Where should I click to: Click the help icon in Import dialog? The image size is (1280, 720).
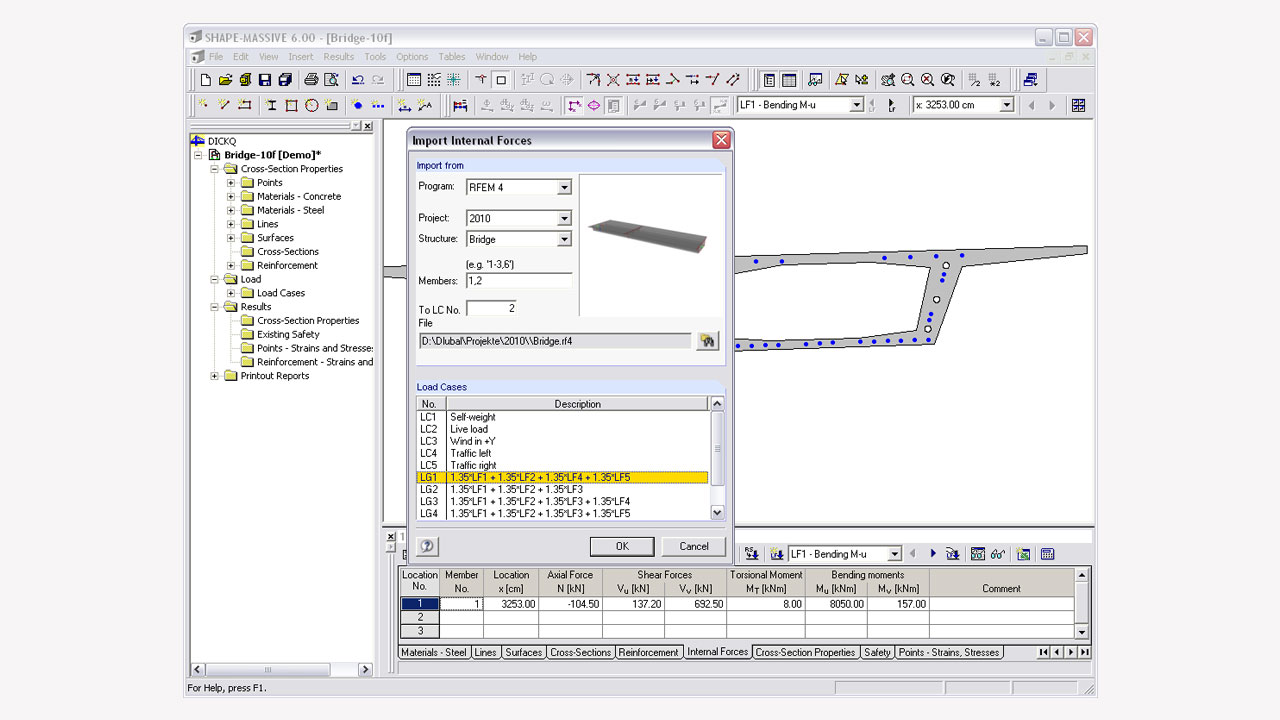[427, 546]
